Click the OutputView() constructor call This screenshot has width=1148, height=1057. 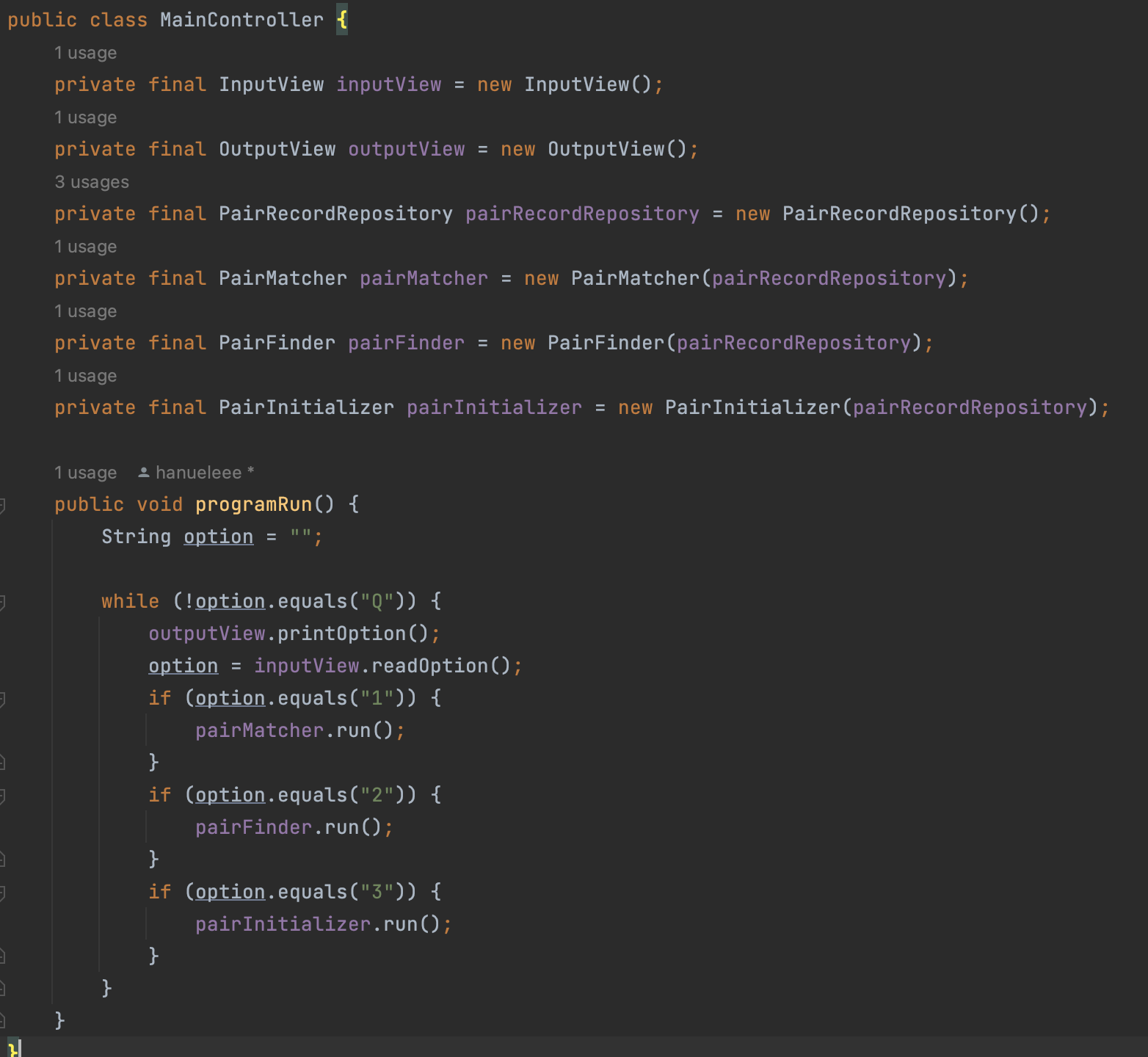(617, 149)
